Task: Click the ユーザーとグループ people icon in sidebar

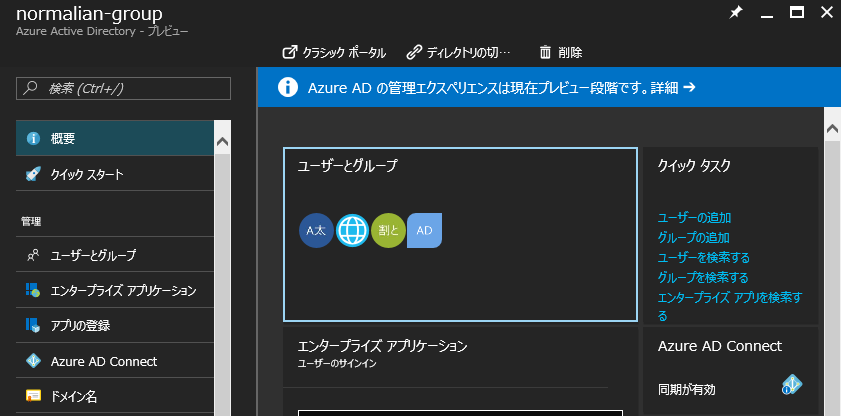Action: pyautogui.click(x=33, y=255)
